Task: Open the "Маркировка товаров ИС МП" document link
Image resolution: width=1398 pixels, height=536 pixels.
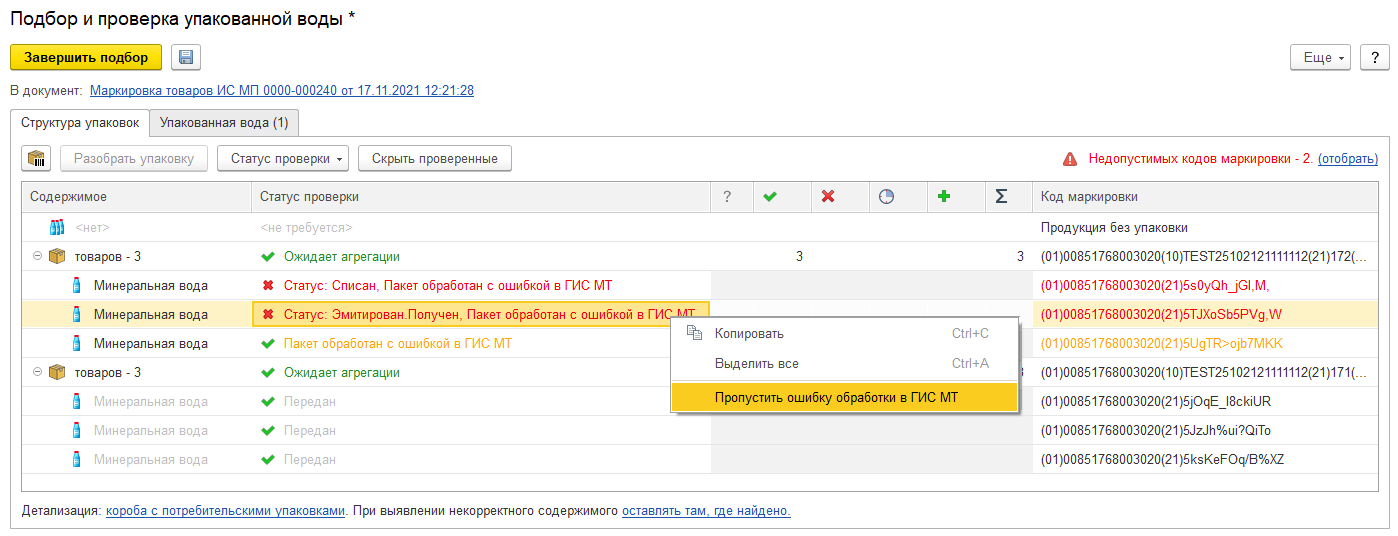Action: coord(282,90)
